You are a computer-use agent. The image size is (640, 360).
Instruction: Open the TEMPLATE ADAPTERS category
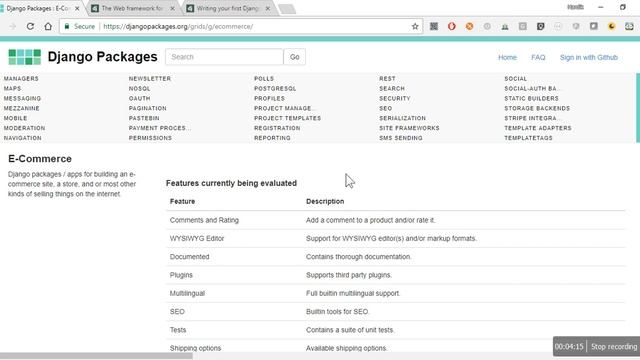[x=538, y=128]
